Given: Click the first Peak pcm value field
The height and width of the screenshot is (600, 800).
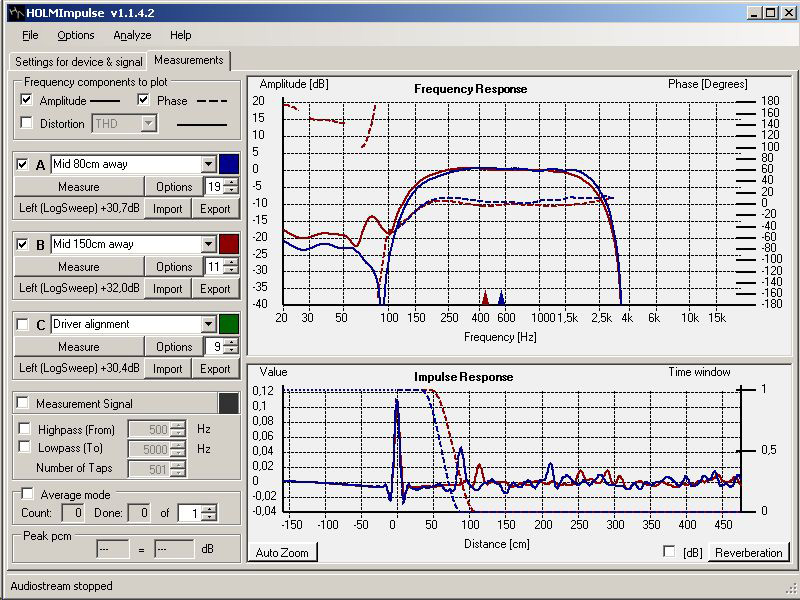Looking at the screenshot, I should coord(113,549).
